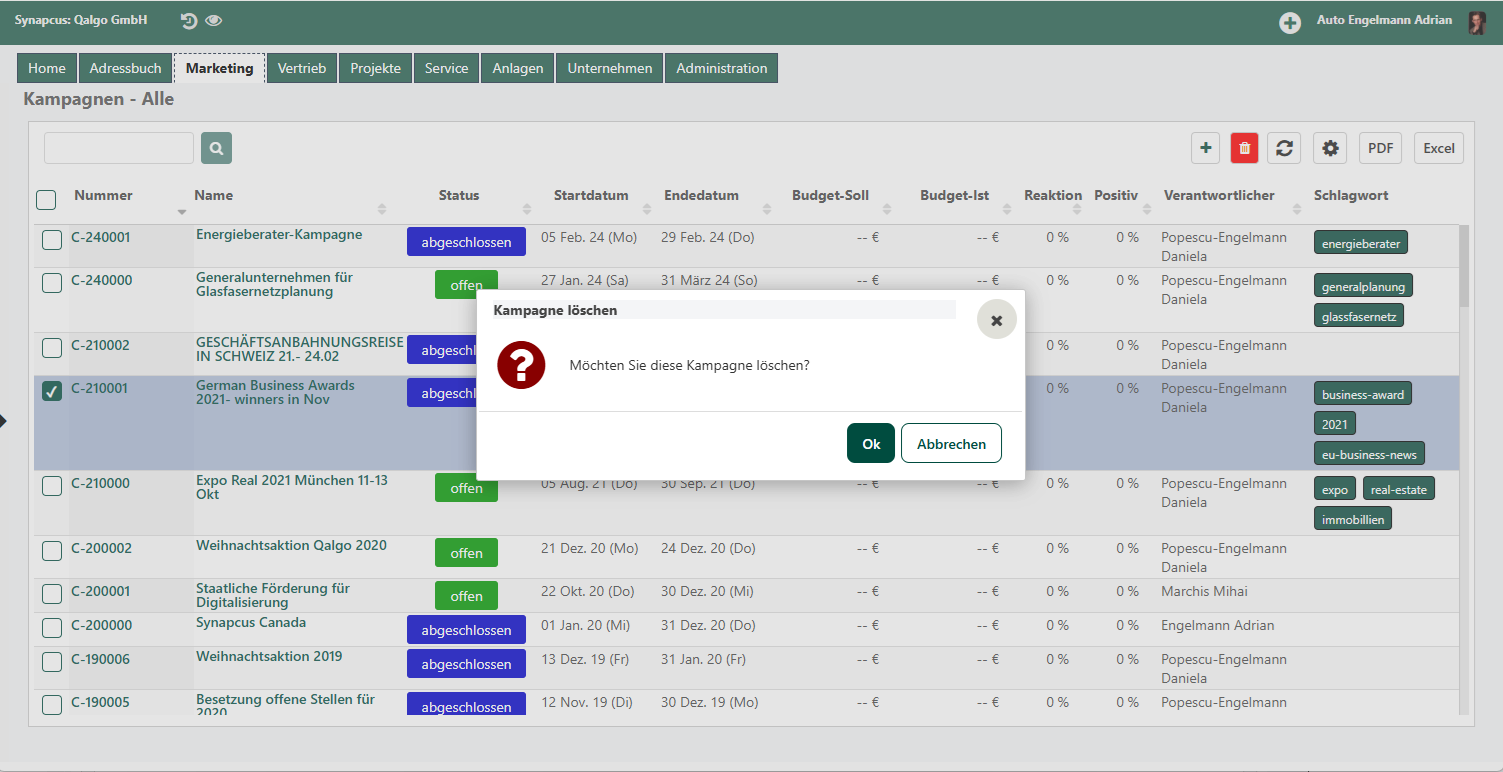Screen dimensions: 1503x772
Task: Check the box for campaign C-240001
Action: coord(52,240)
